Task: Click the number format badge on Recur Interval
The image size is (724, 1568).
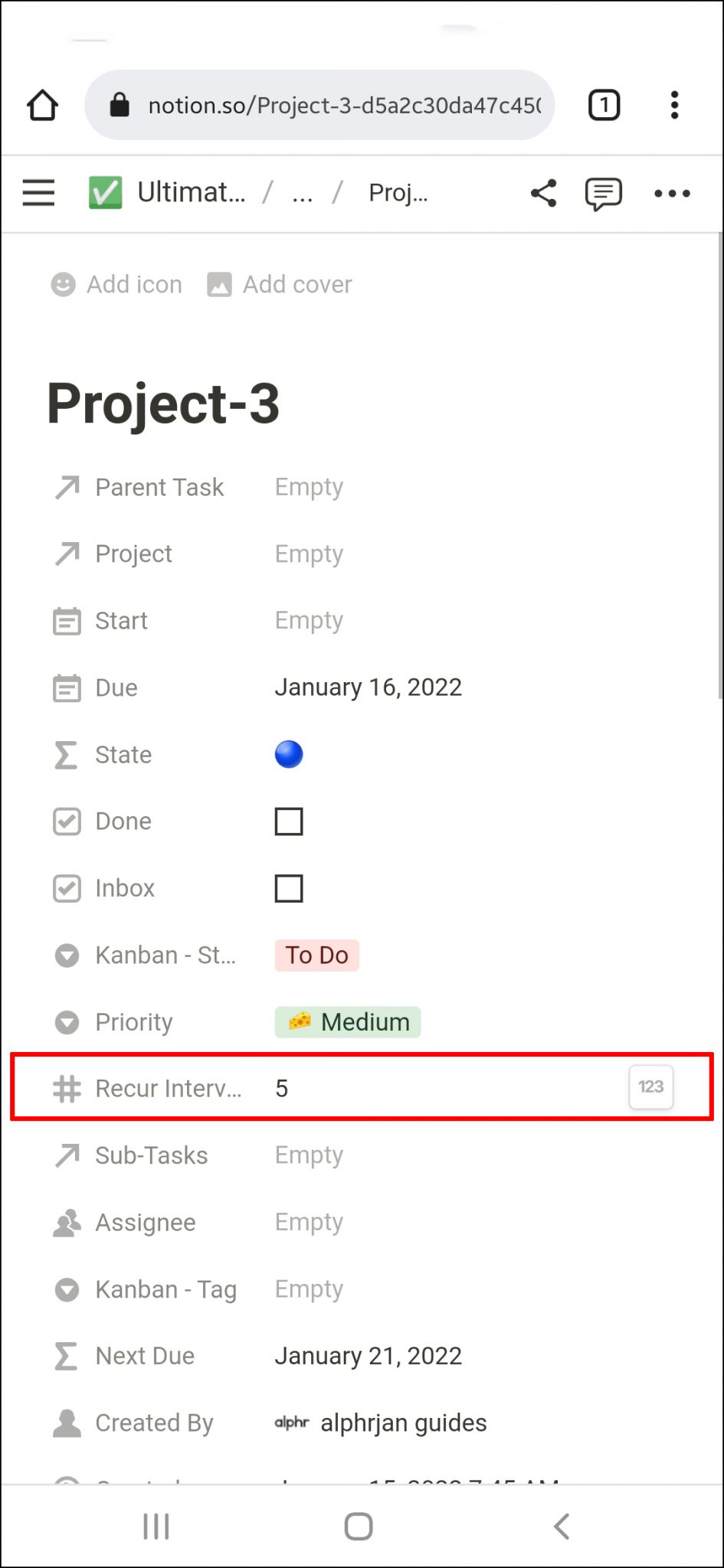Action: pos(650,1087)
